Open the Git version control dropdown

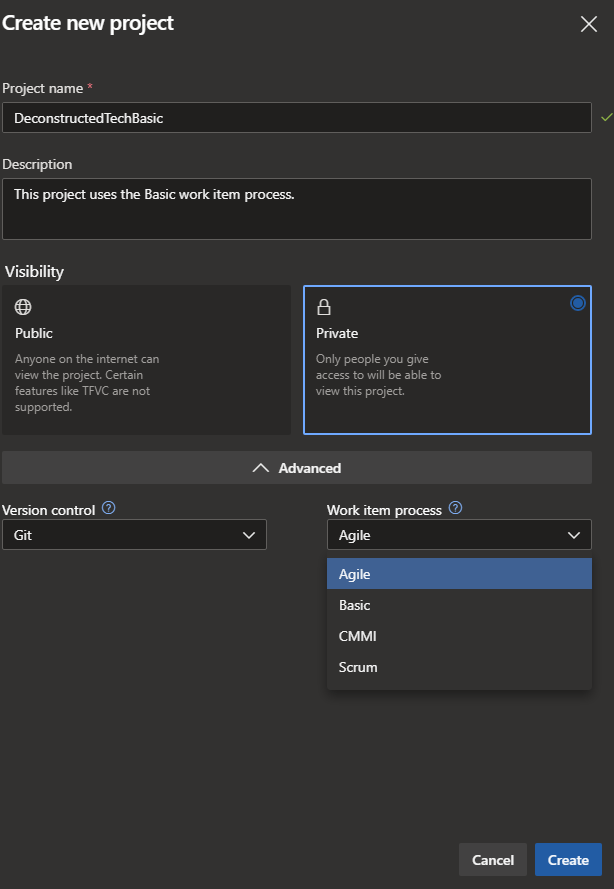pyautogui.click(x=134, y=535)
